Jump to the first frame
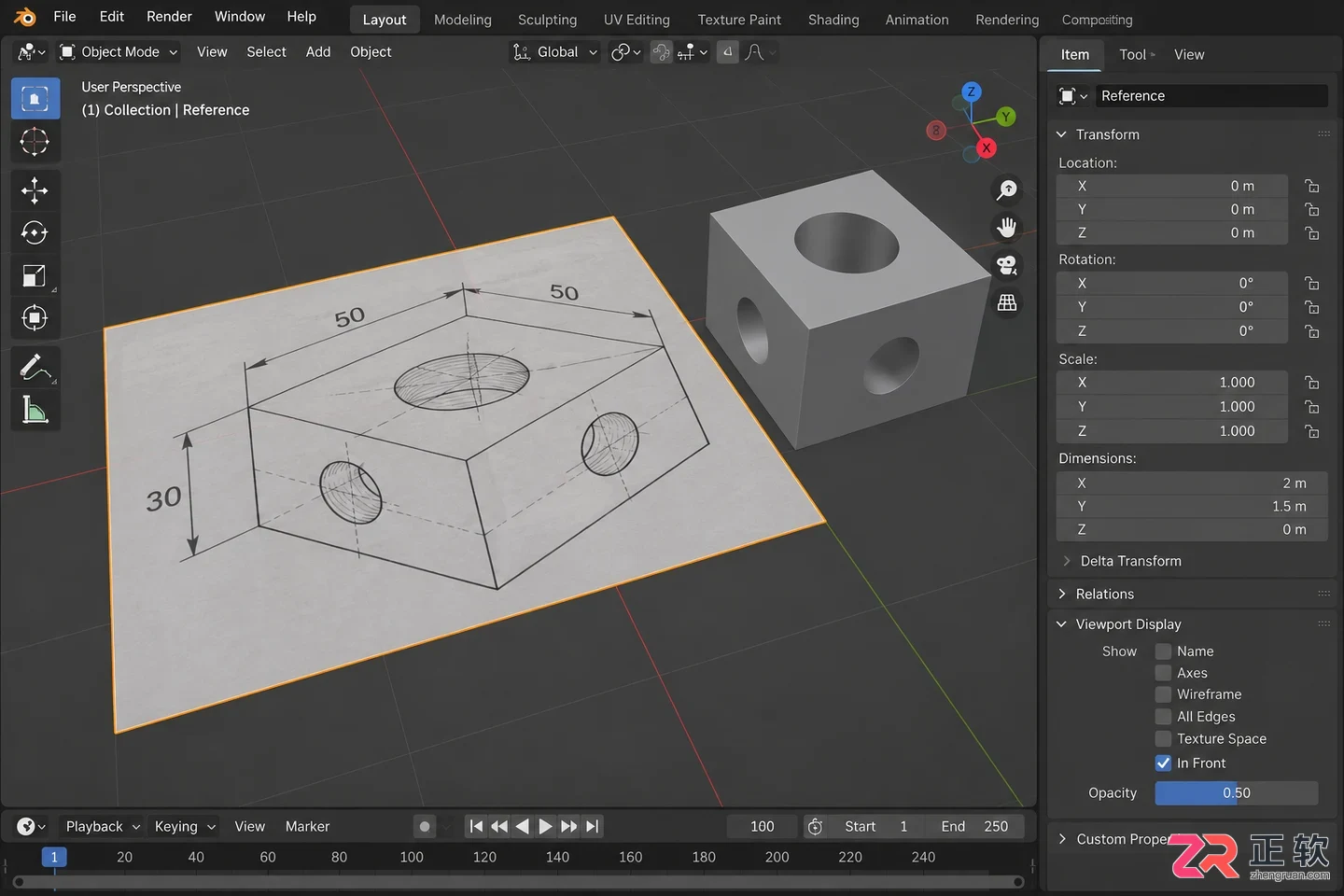This screenshot has height=896, width=1344. (x=476, y=826)
